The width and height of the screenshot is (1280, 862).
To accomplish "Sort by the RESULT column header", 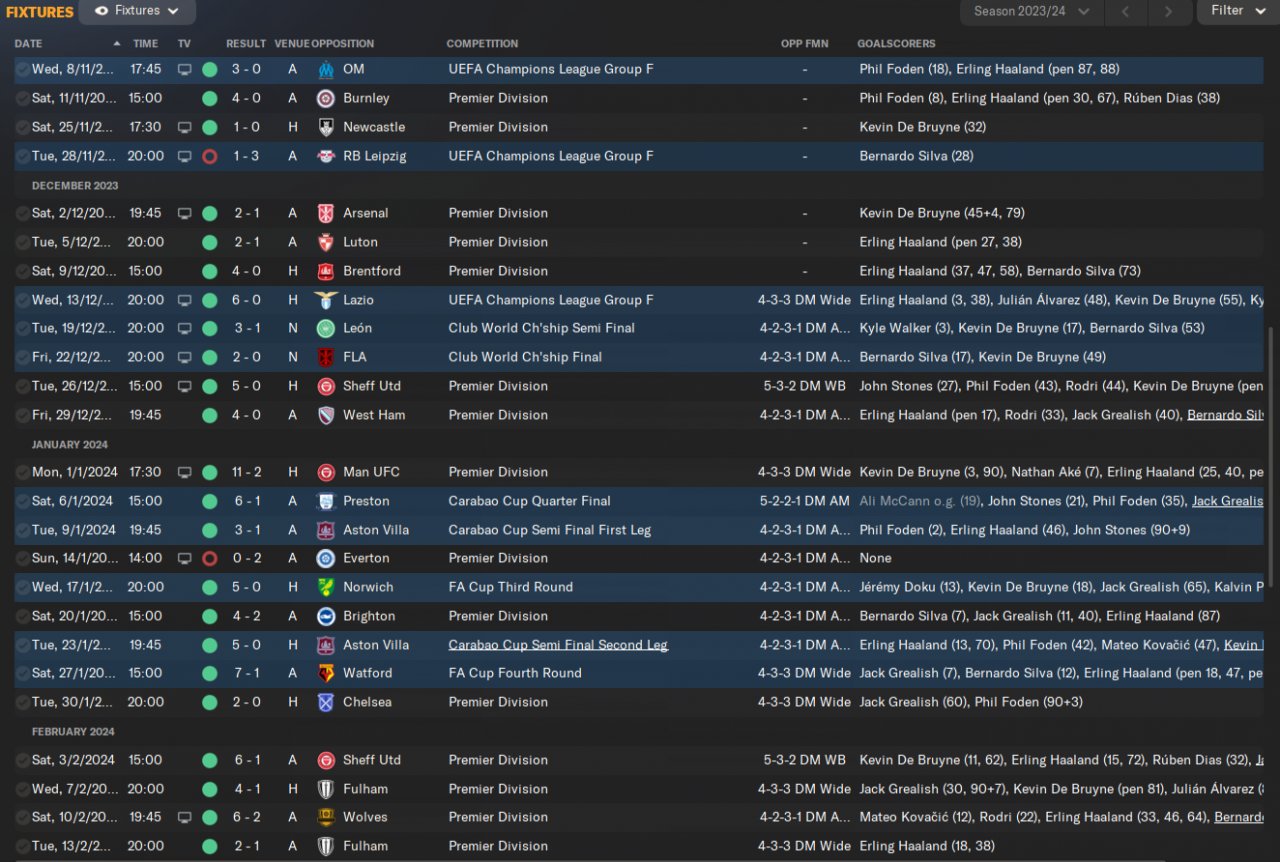I will pos(246,44).
